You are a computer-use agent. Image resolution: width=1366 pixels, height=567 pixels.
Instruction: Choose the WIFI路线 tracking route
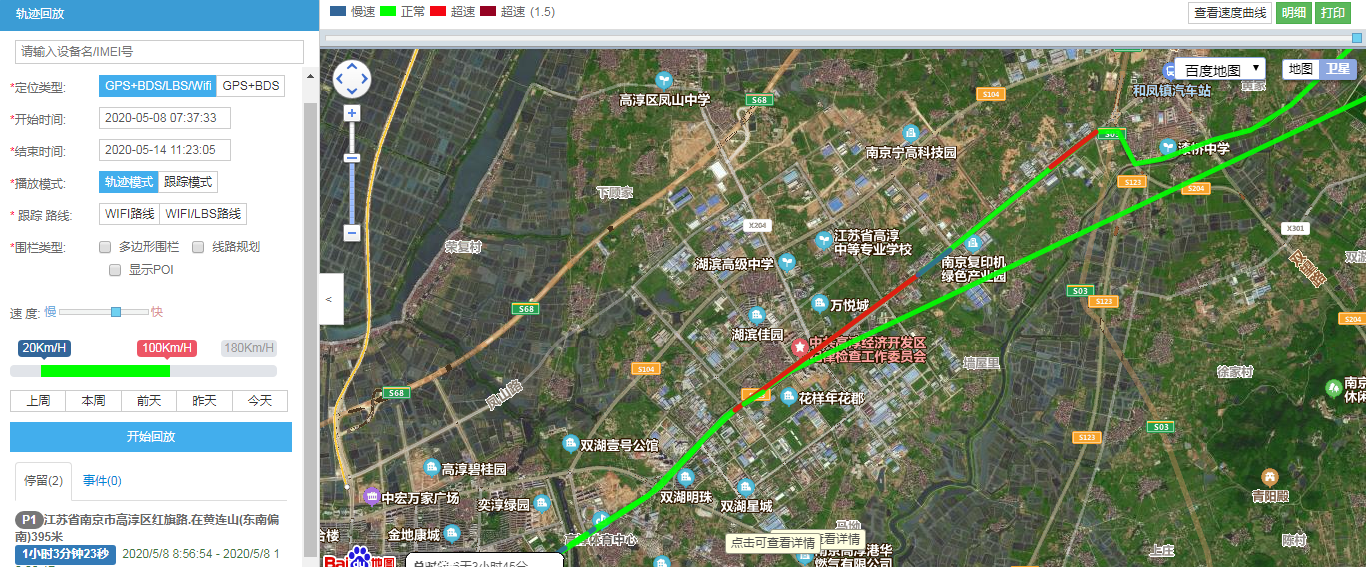click(130, 214)
